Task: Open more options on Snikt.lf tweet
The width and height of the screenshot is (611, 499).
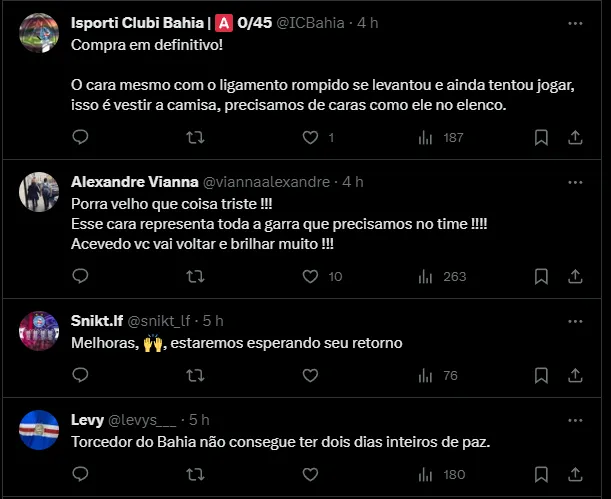Action: [575, 321]
